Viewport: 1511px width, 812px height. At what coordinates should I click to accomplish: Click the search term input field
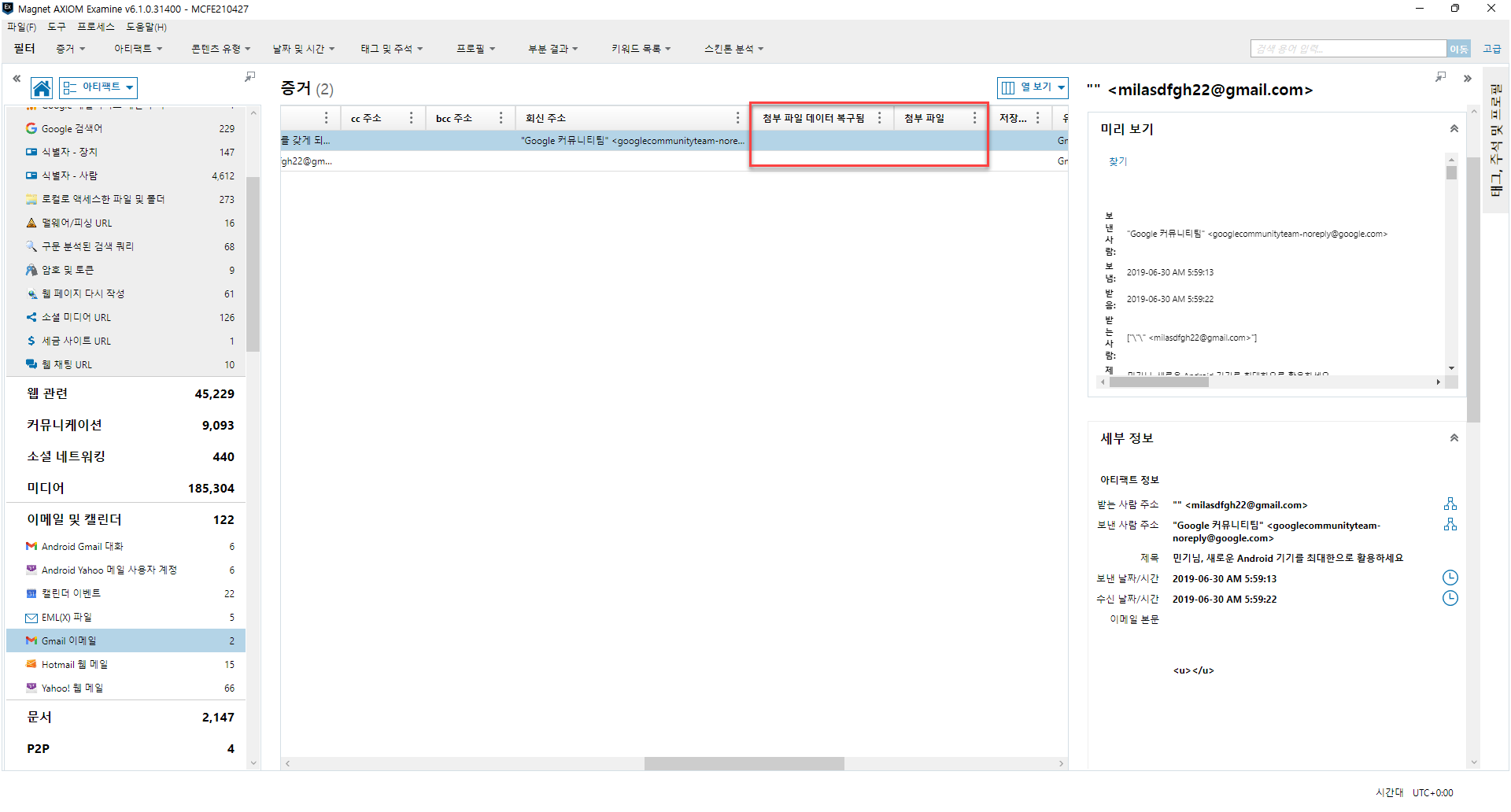1347,49
